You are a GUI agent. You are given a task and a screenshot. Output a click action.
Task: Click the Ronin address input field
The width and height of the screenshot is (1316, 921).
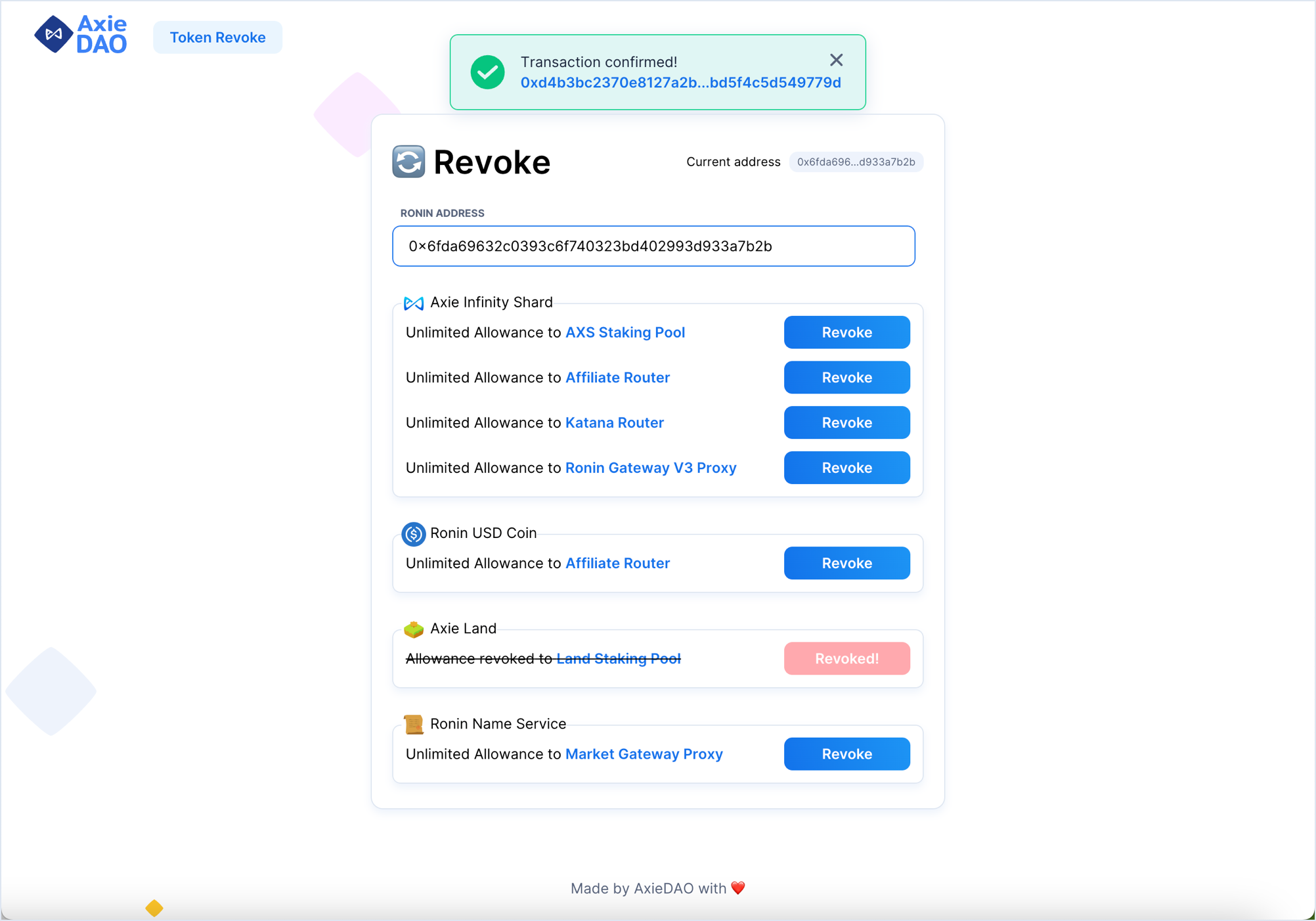coord(653,246)
